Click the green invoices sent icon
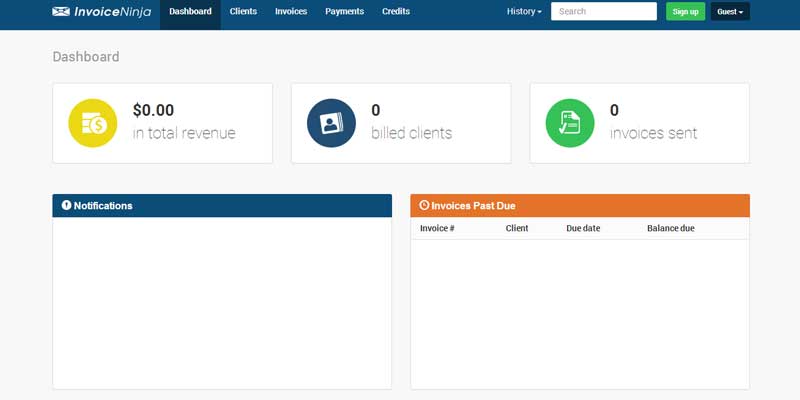 pyautogui.click(x=570, y=123)
